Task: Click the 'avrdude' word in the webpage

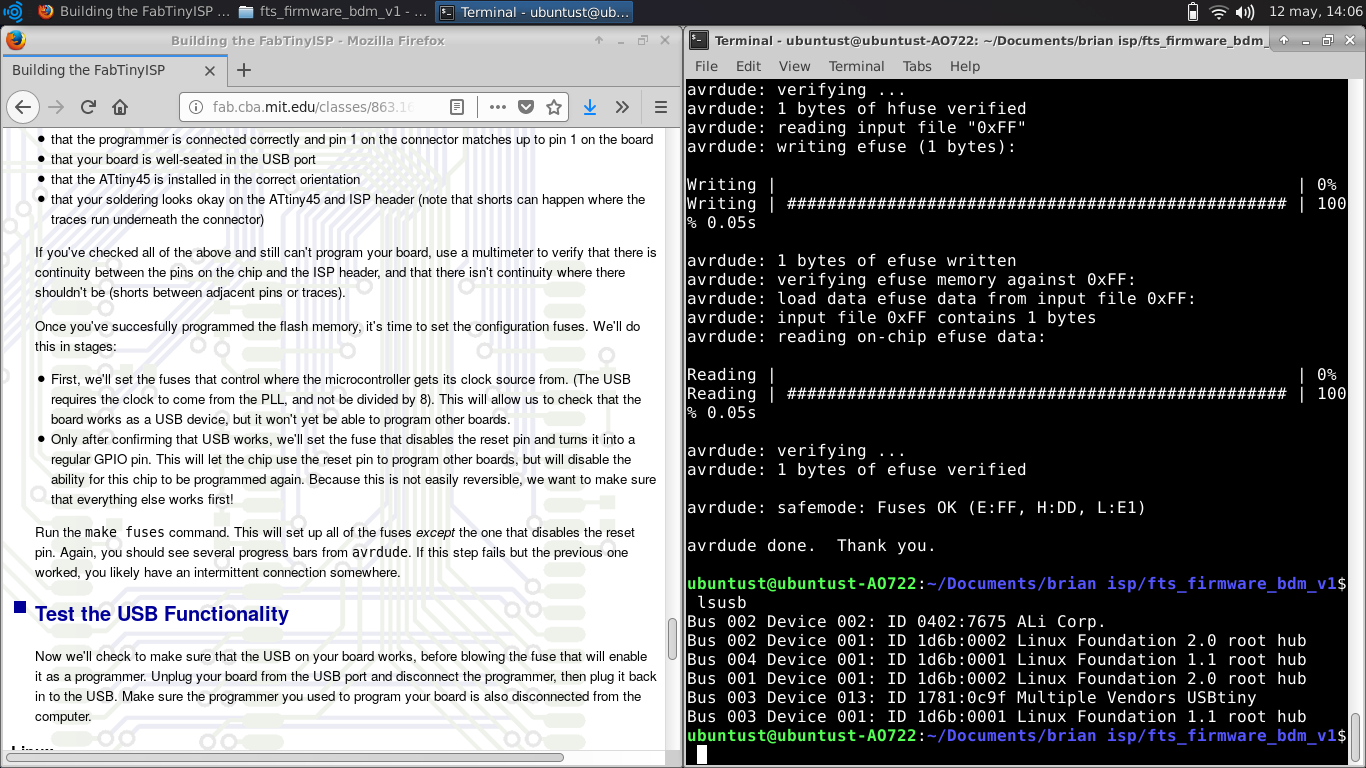Action: pos(380,552)
